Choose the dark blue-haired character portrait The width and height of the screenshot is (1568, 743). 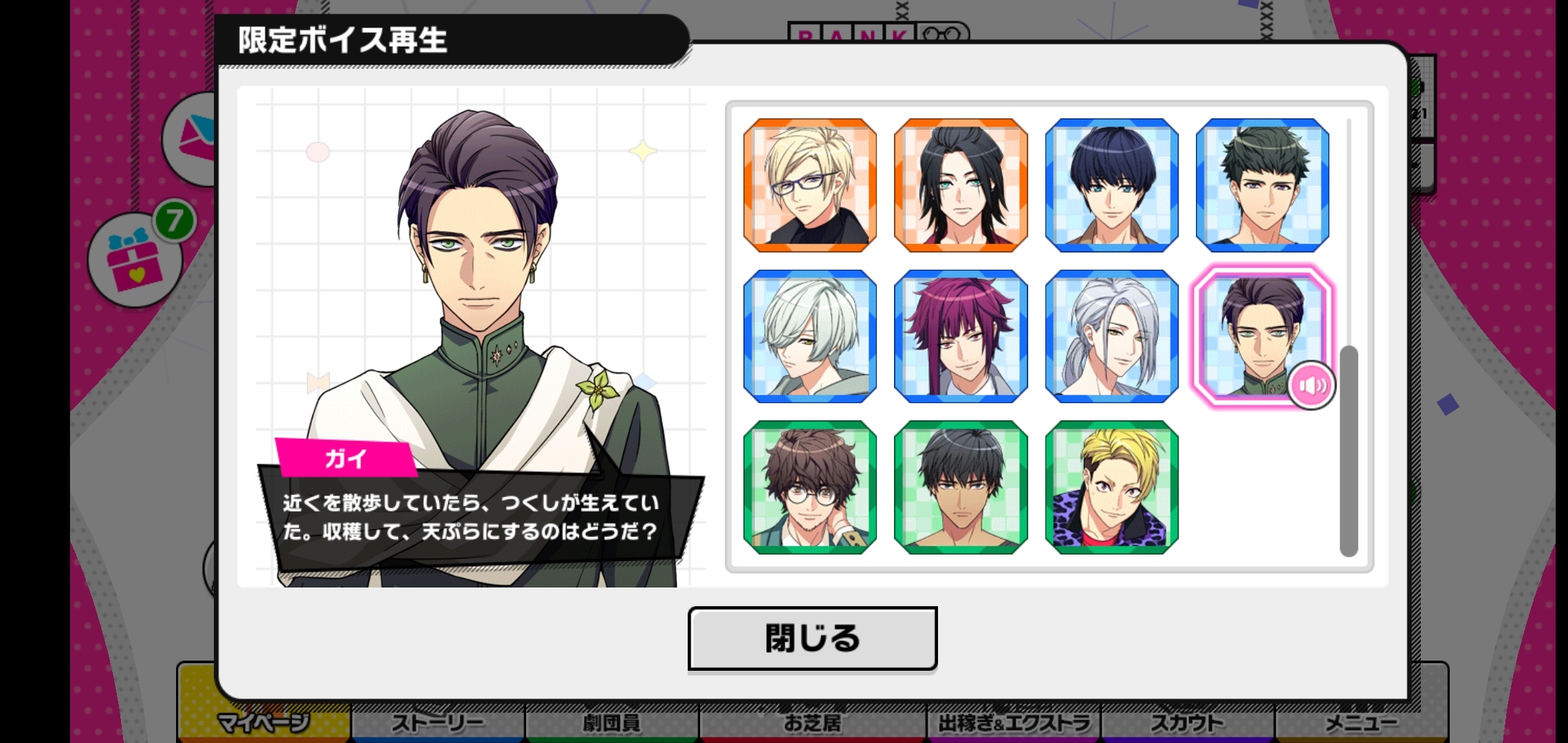tap(1111, 185)
